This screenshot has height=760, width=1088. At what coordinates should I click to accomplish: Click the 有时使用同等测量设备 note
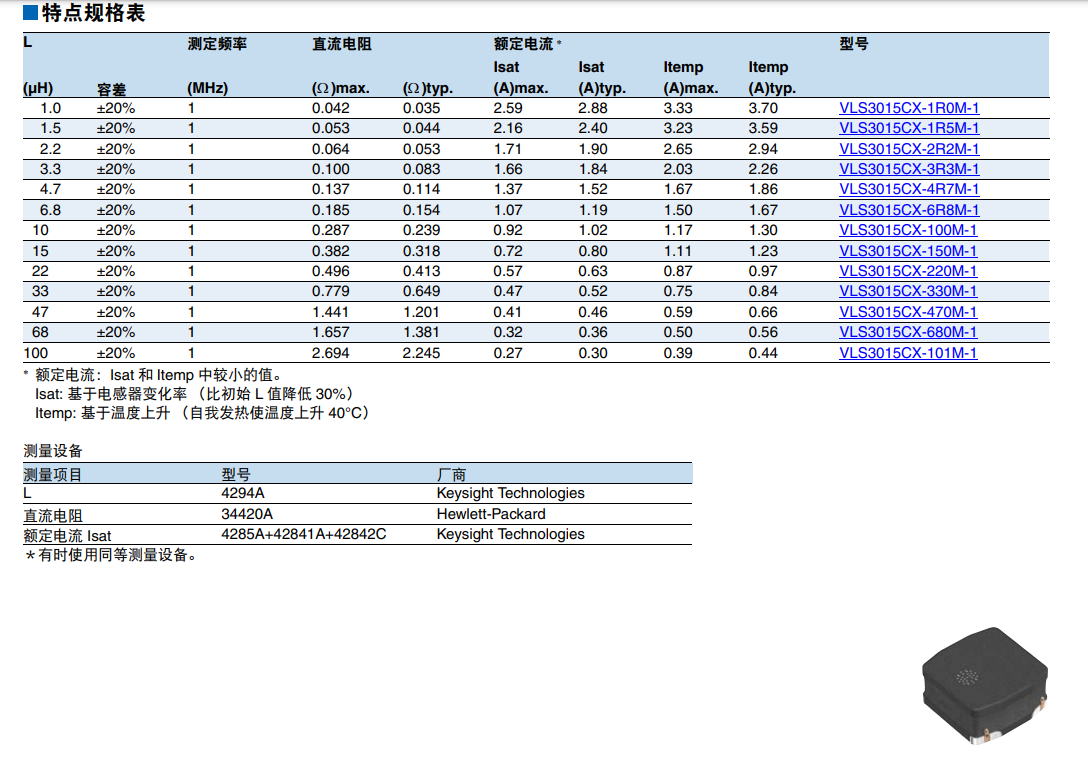(x=113, y=555)
